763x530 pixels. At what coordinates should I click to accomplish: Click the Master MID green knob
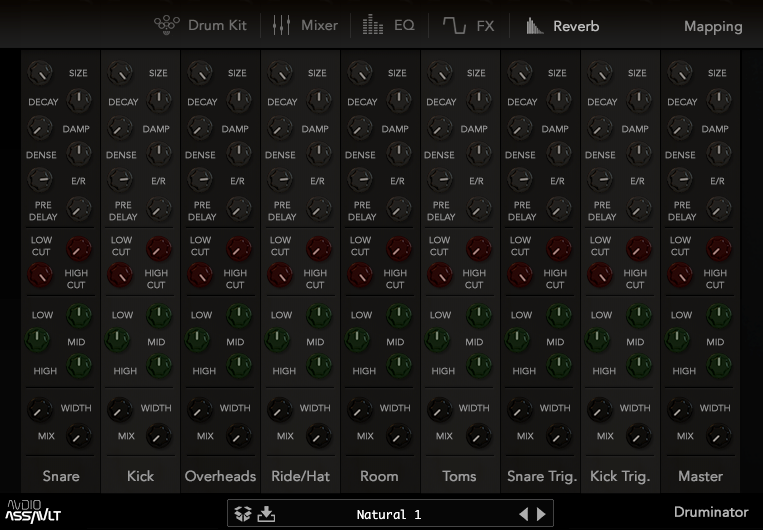pos(677,339)
